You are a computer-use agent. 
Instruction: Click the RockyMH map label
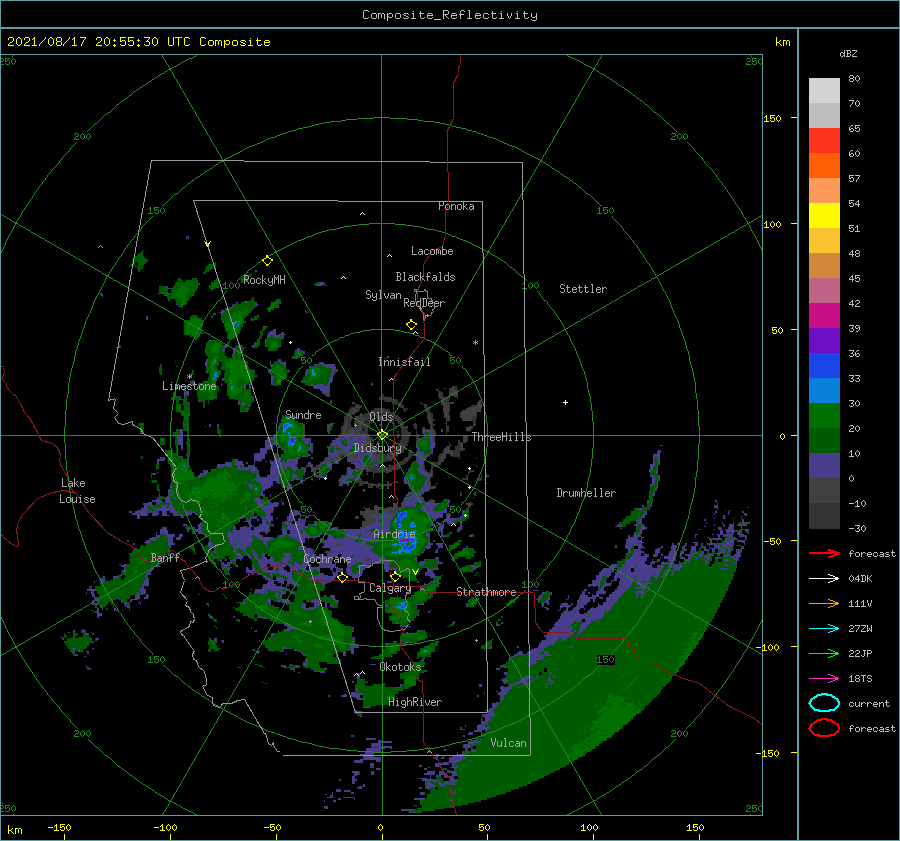(264, 280)
